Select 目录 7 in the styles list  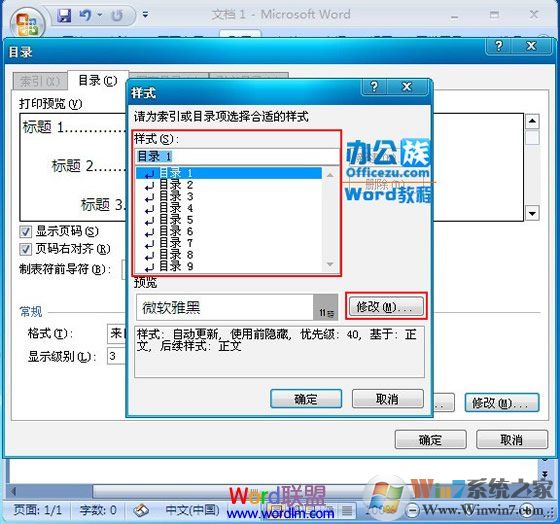[x=229, y=243]
